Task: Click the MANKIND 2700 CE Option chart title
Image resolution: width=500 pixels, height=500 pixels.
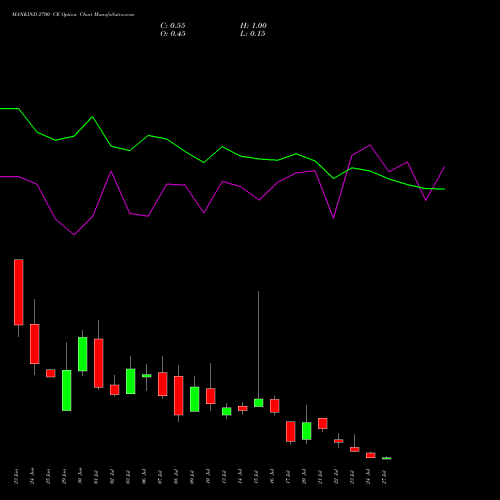Action: [x=73, y=15]
